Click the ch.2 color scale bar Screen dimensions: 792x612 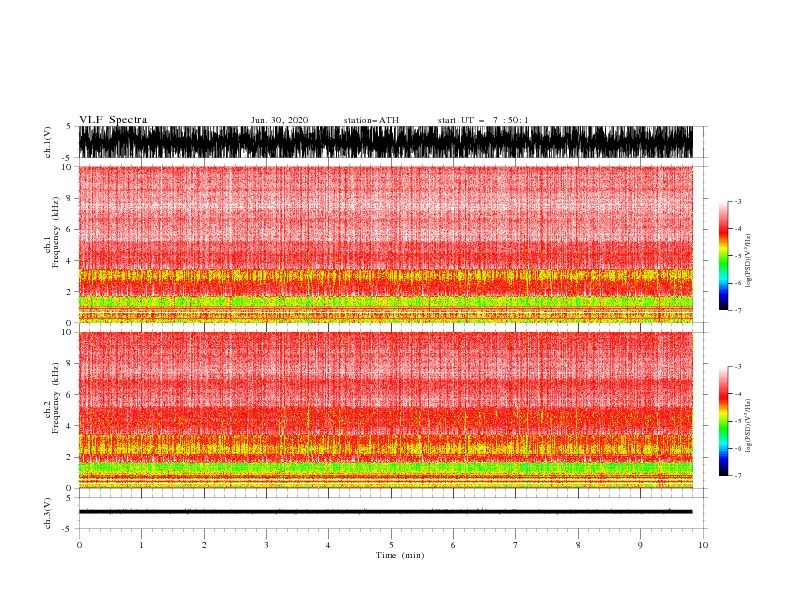tap(723, 421)
